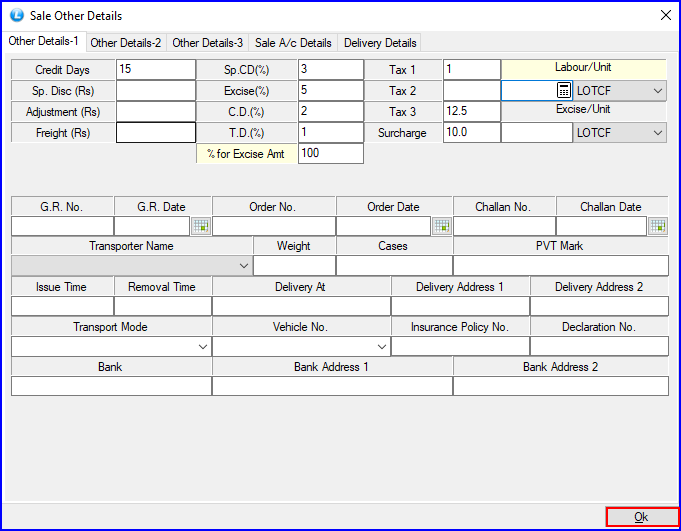
Task: Click Tax 1 input field
Action: point(472,69)
